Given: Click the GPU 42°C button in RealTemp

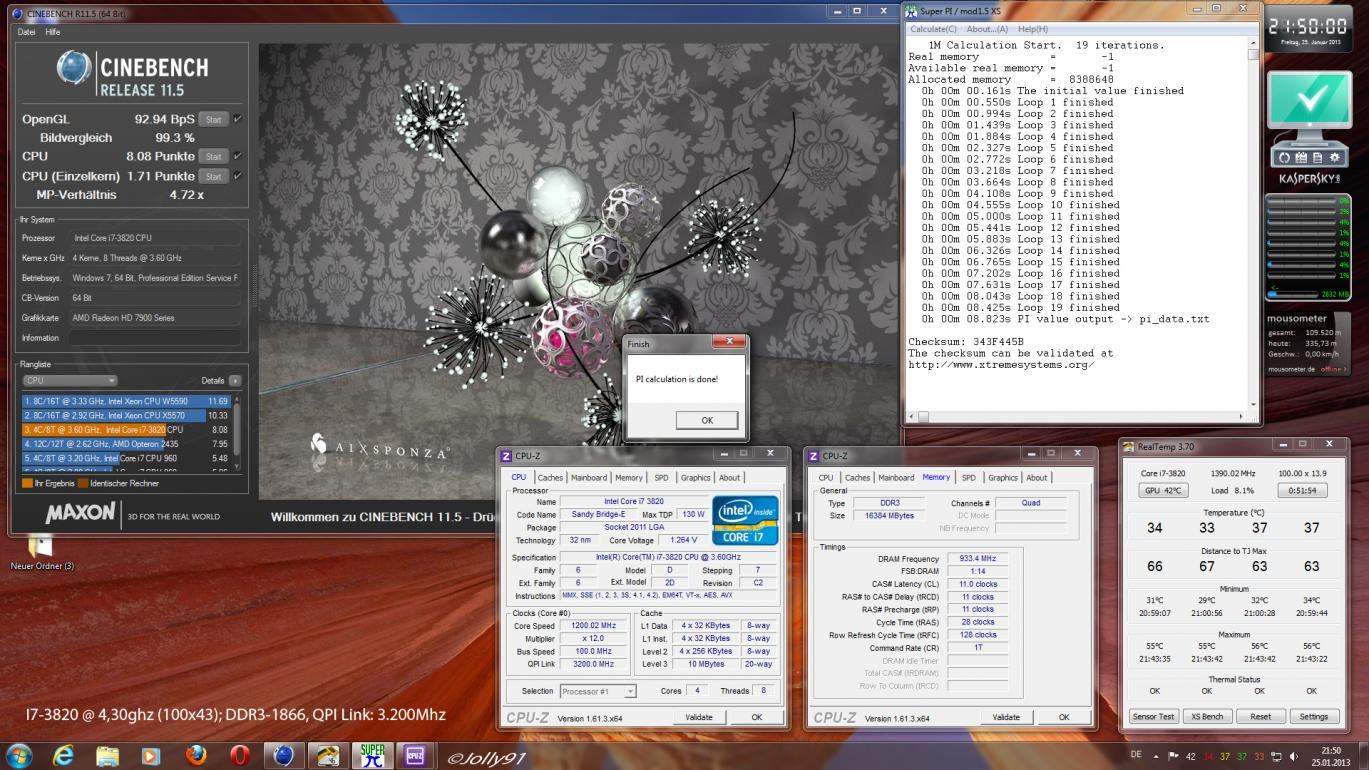Looking at the screenshot, I should click(1162, 490).
